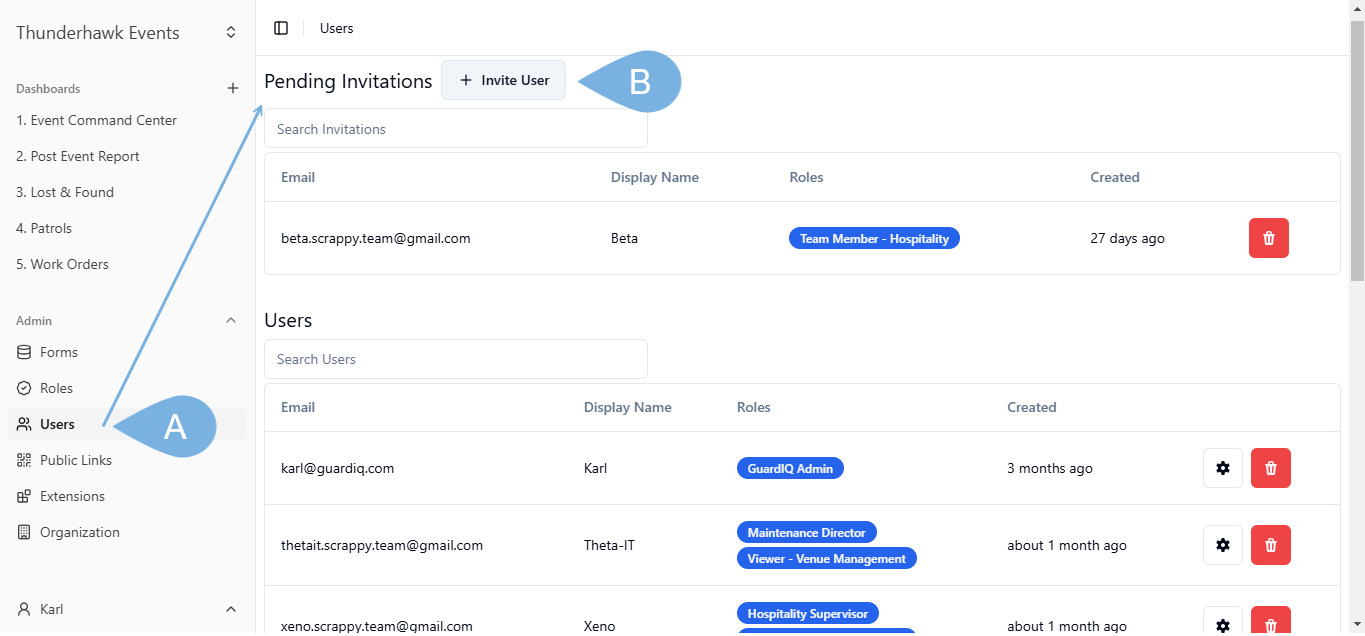Click the 'about 1 month ago' Theta-IT value
The width and height of the screenshot is (1365, 636).
point(1067,545)
